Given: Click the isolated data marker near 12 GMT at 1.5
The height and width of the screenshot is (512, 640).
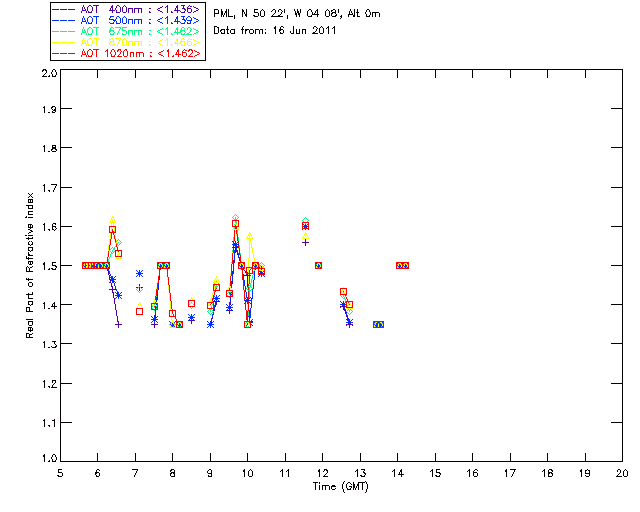Looking at the screenshot, I should pos(318,265).
